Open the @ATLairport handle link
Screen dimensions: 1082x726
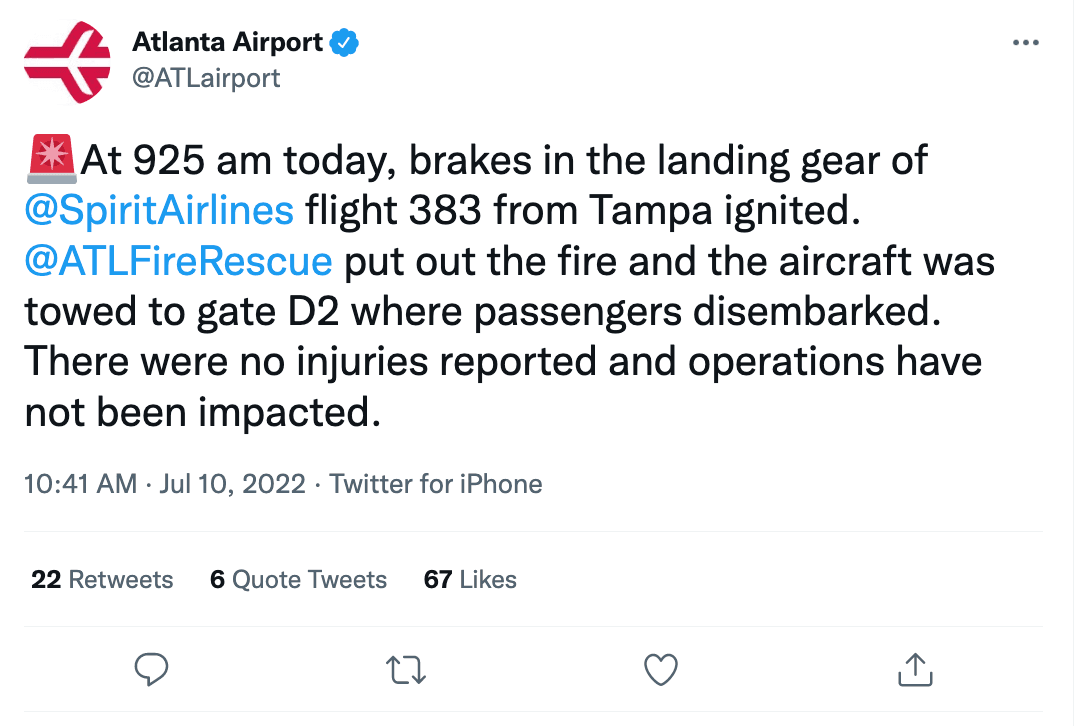pos(206,77)
